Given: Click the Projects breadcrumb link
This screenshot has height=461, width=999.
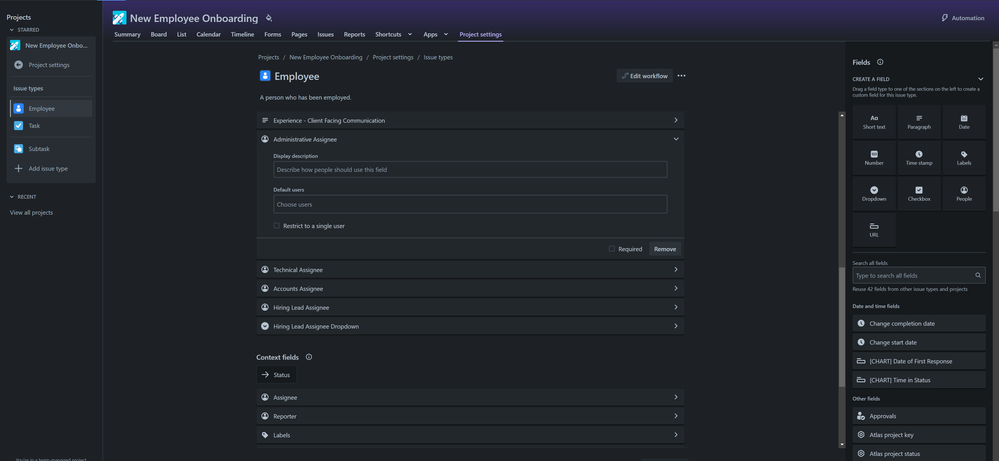Looking at the screenshot, I should 268,57.
